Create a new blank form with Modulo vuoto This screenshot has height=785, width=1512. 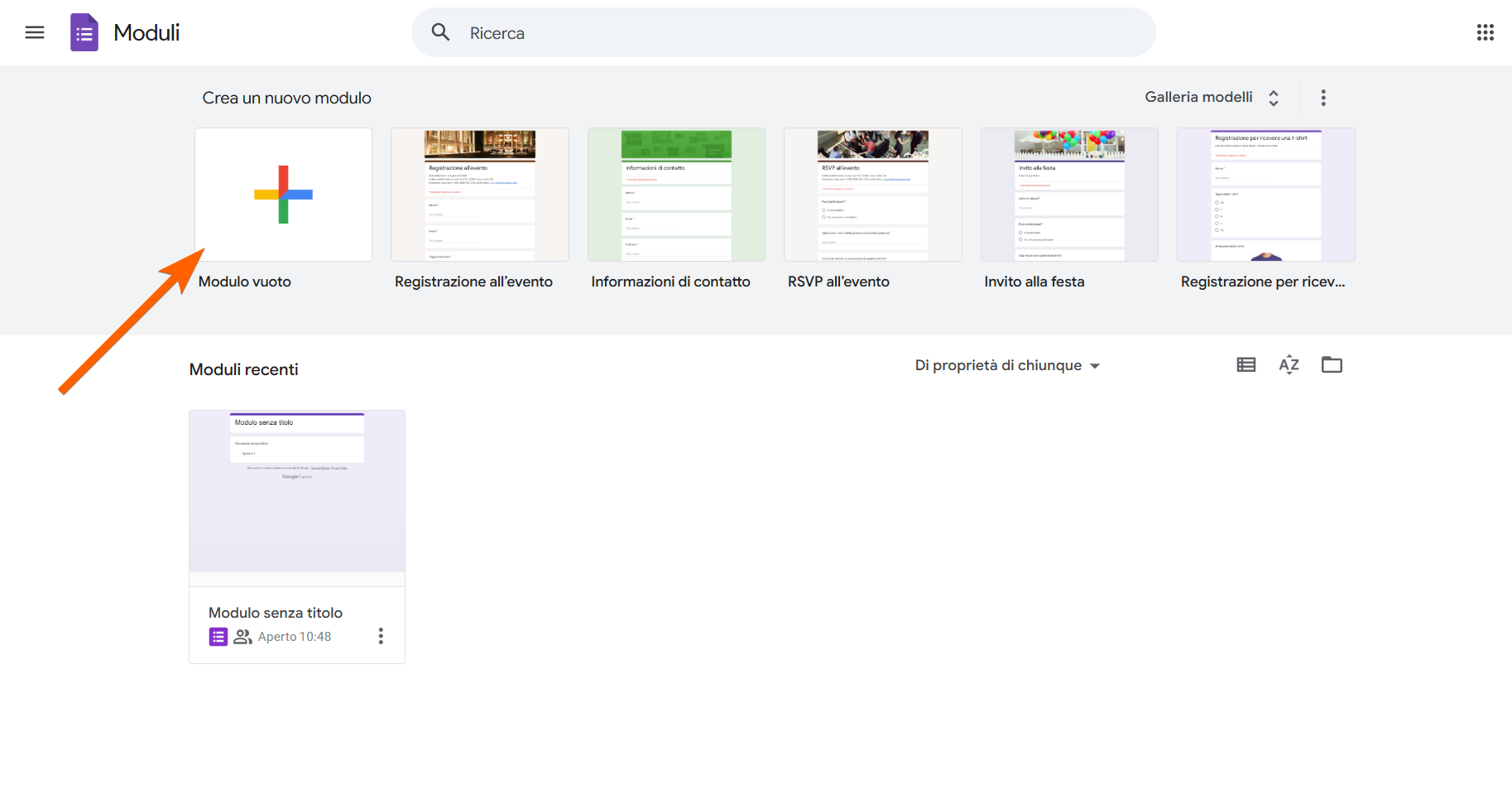[283, 195]
